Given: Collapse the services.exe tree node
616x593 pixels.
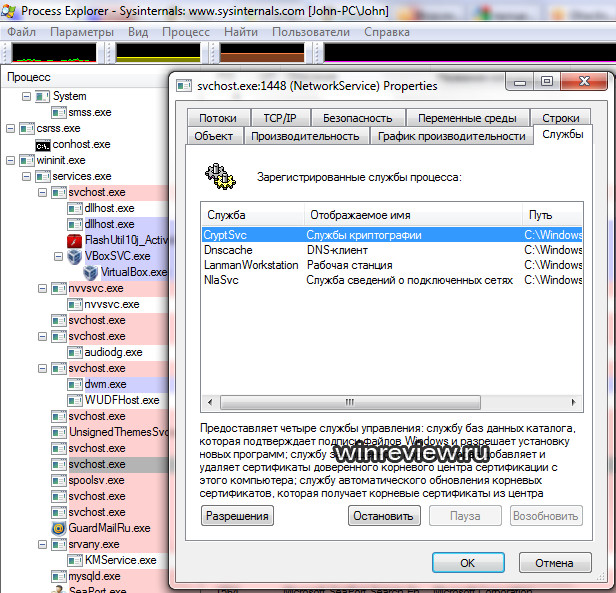Looking at the screenshot, I should (26, 176).
